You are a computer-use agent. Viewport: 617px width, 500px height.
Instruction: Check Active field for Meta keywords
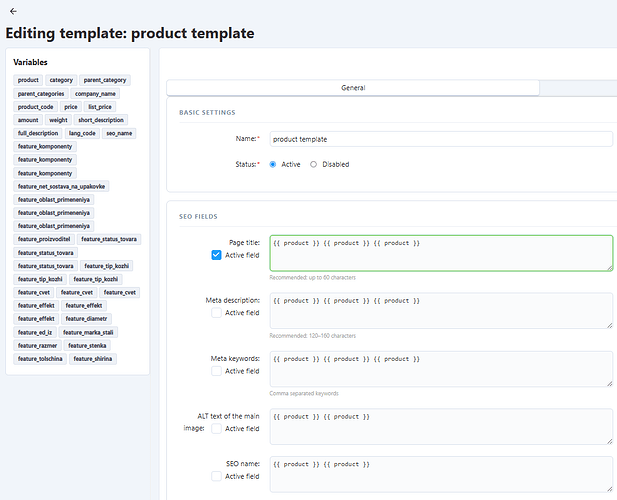(x=216, y=371)
